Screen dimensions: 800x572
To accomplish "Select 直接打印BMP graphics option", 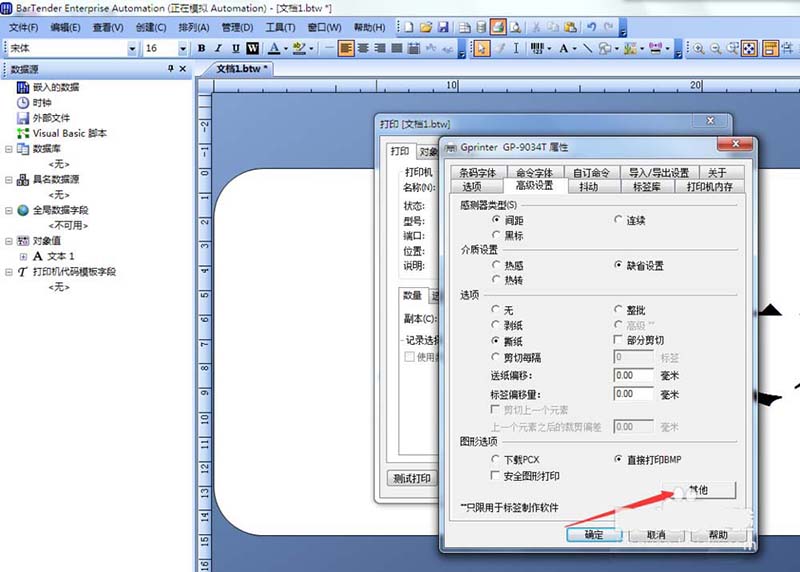I will pyautogui.click(x=618, y=459).
